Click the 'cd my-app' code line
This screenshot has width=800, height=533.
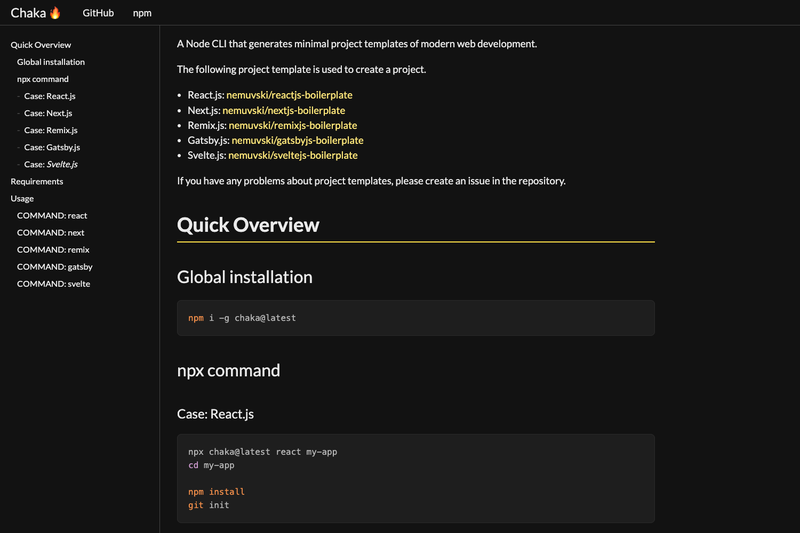click(x=211, y=465)
